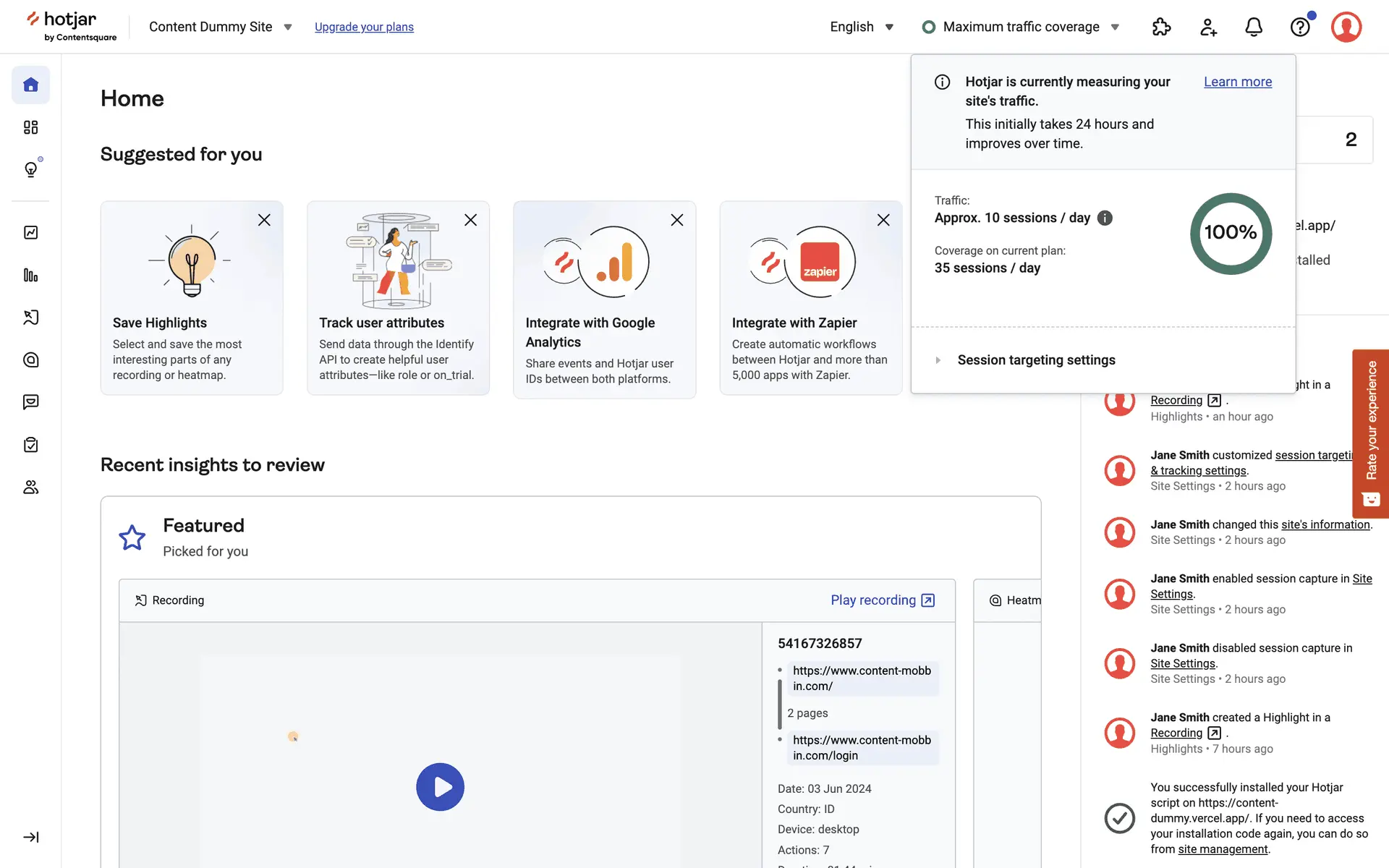Open the notifications bell
This screenshot has width=1389, height=868.
click(x=1254, y=27)
